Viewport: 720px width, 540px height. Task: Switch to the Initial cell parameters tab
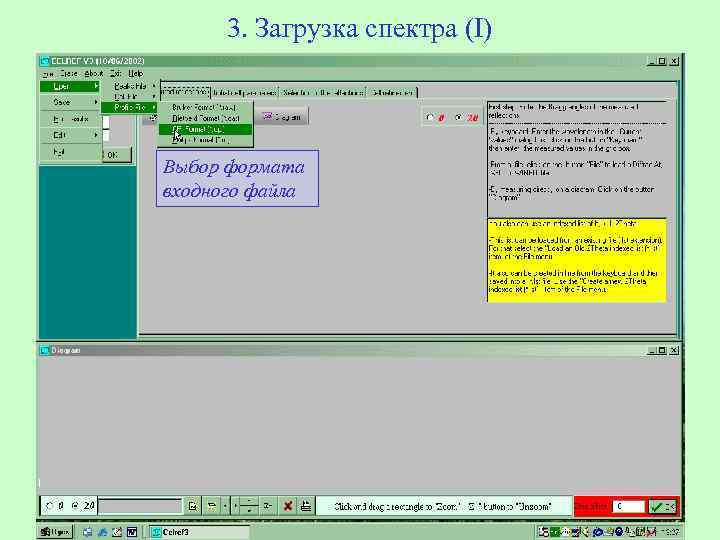pyautogui.click(x=245, y=92)
